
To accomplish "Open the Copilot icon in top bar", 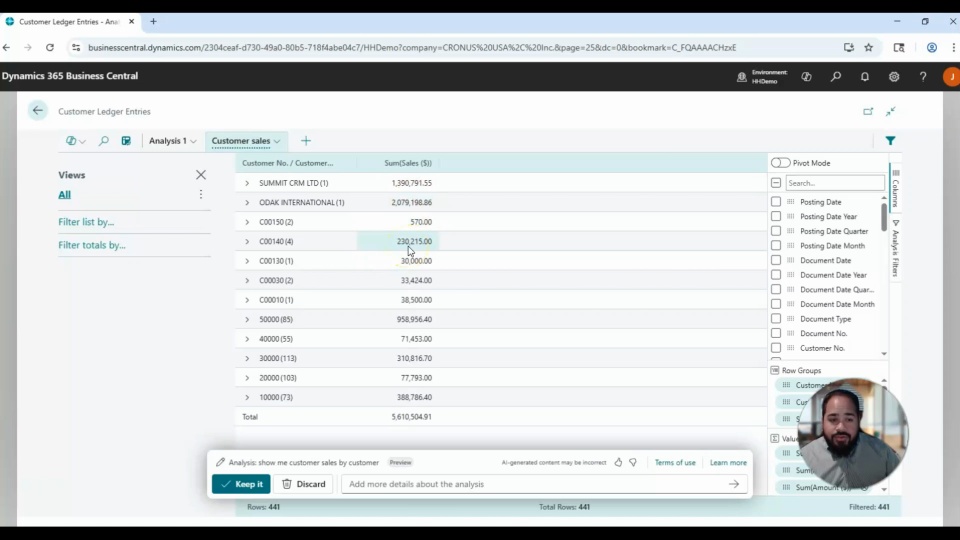I will click(806, 77).
